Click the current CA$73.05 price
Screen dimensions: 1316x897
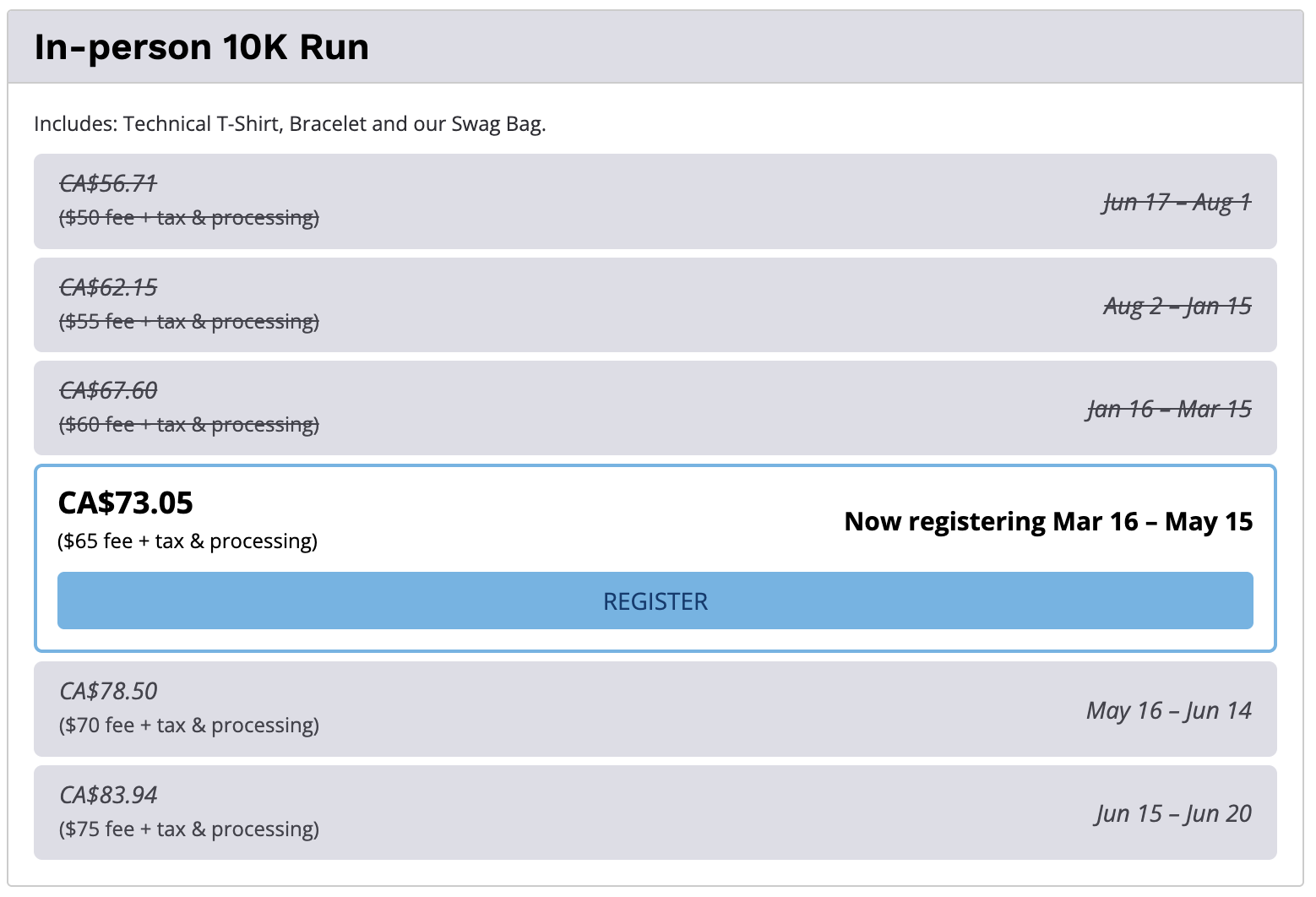pos(125,503)
